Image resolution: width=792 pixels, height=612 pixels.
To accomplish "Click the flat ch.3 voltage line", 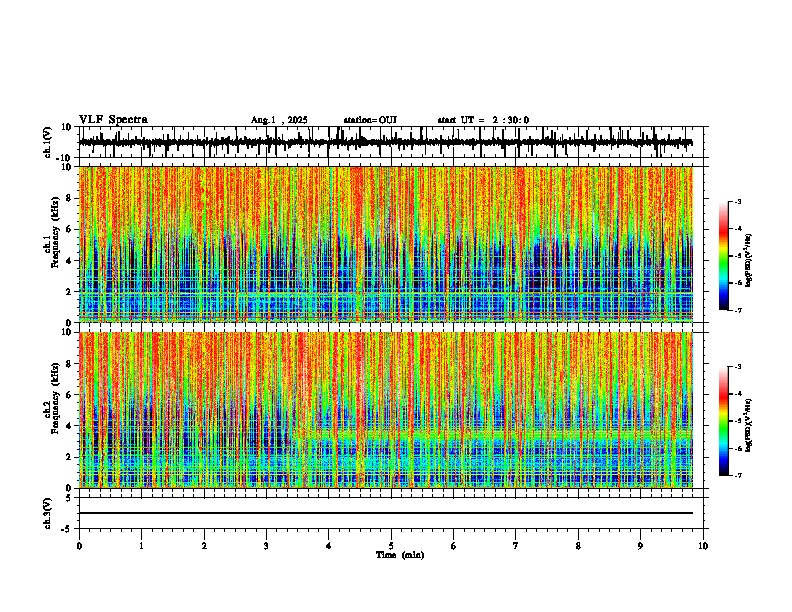I will (385, 513).
